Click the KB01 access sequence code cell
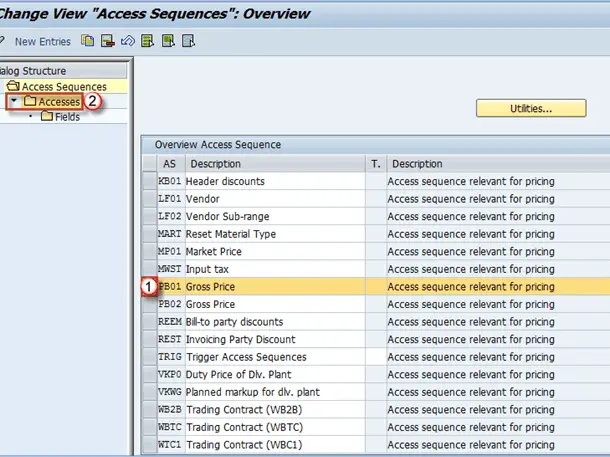 pyautogui.click(x=170, y=181)
